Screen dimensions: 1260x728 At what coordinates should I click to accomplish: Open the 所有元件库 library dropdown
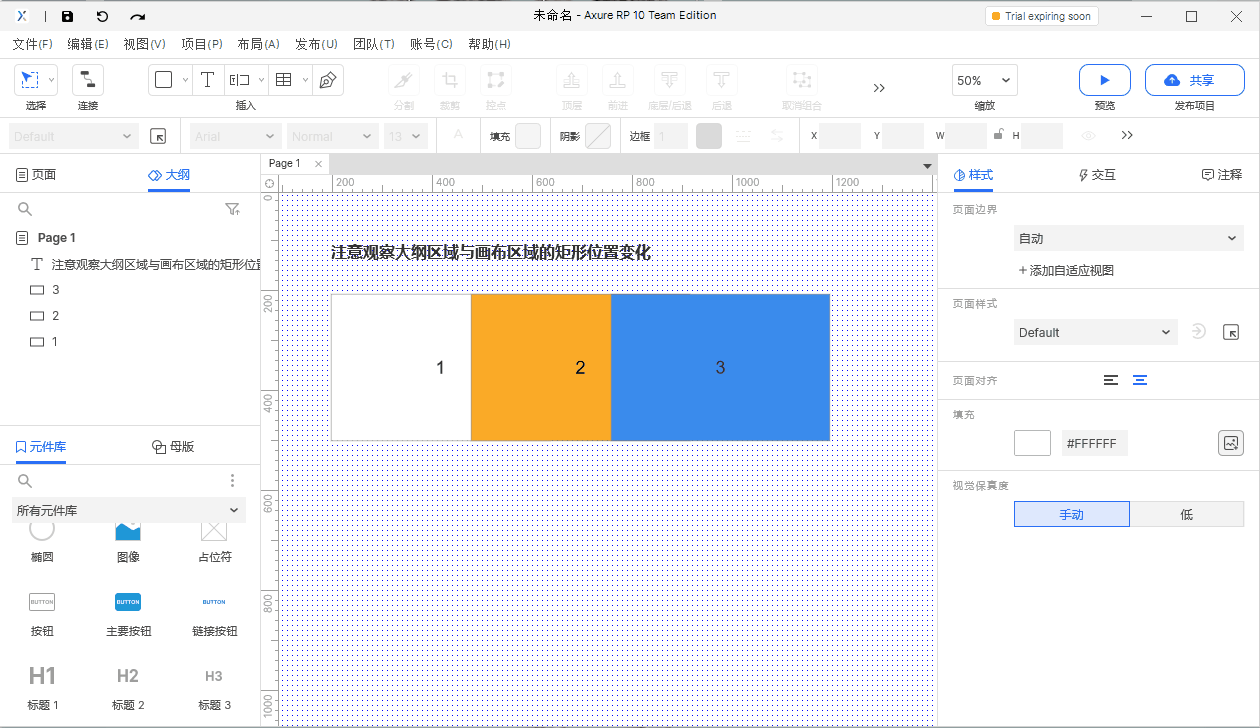(129, 510)
